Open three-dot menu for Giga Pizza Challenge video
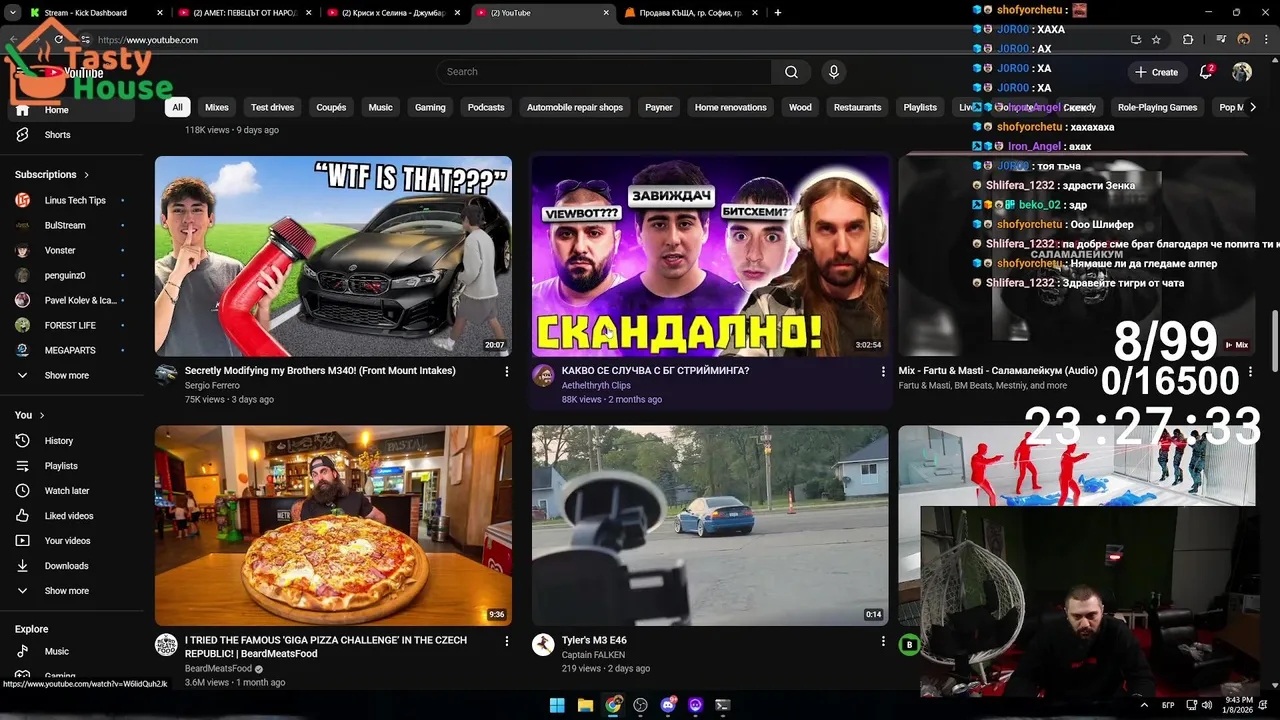 pyautogui.click(x=506, y=641)
